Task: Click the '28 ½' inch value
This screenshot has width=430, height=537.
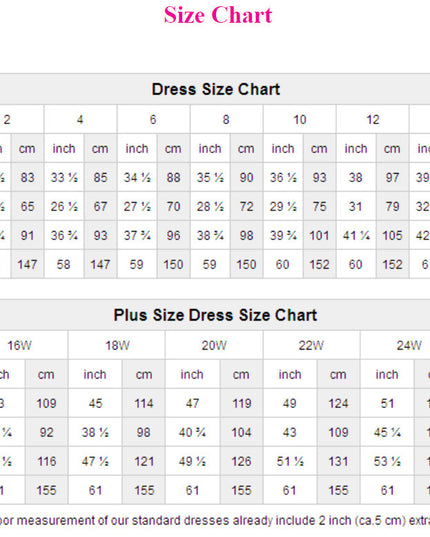Action: 210,207
